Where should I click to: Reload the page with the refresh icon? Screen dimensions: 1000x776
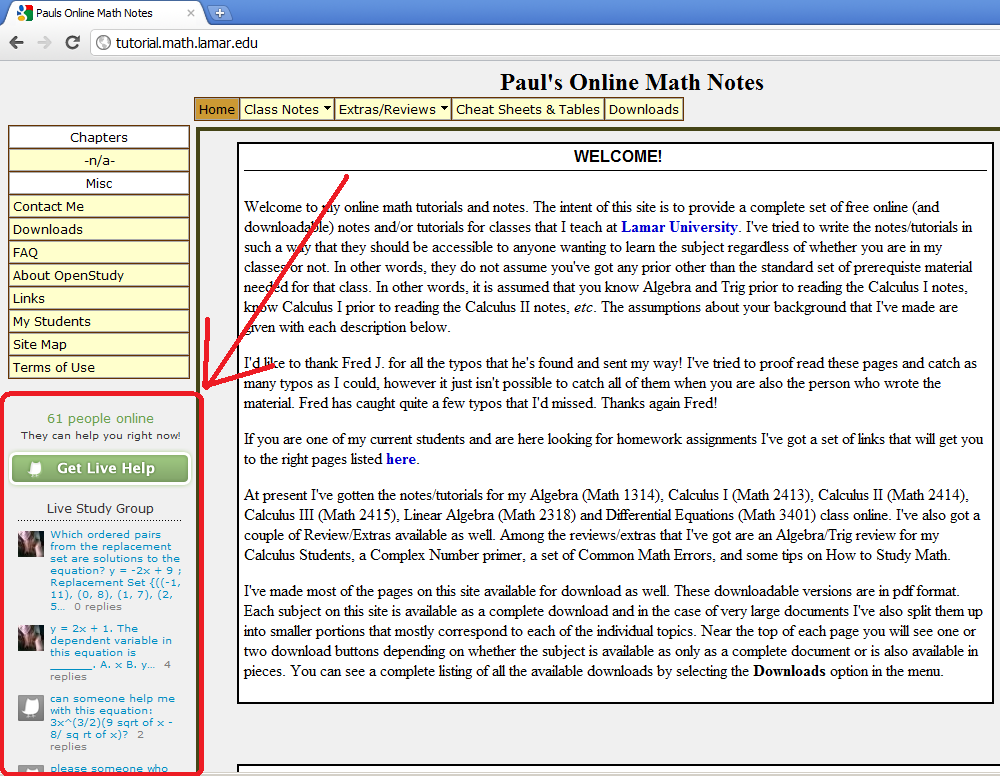coord(73,43)
